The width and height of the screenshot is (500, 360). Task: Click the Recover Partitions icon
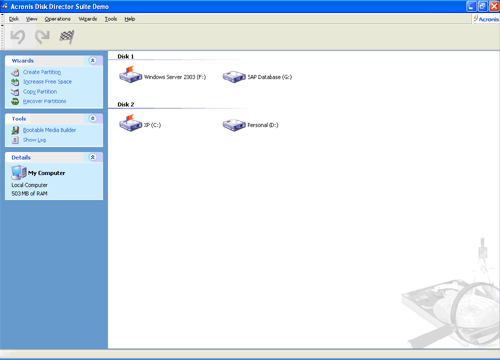tap(15, 101)
